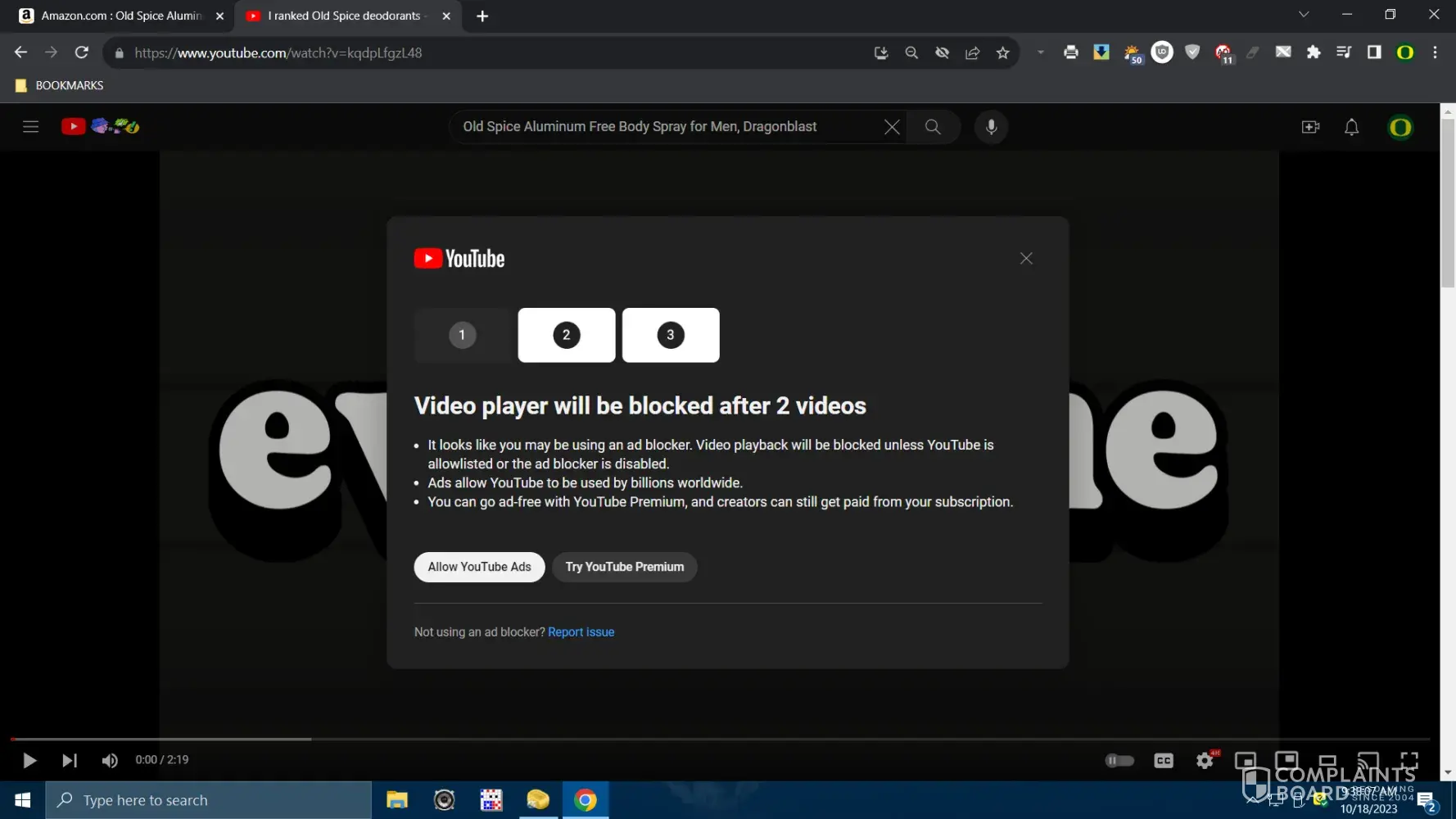Screen dimensions: 1456x819
Task: Click the Allow YouTube Ads button
Action: pyautogui.click(x=479, y=567)
